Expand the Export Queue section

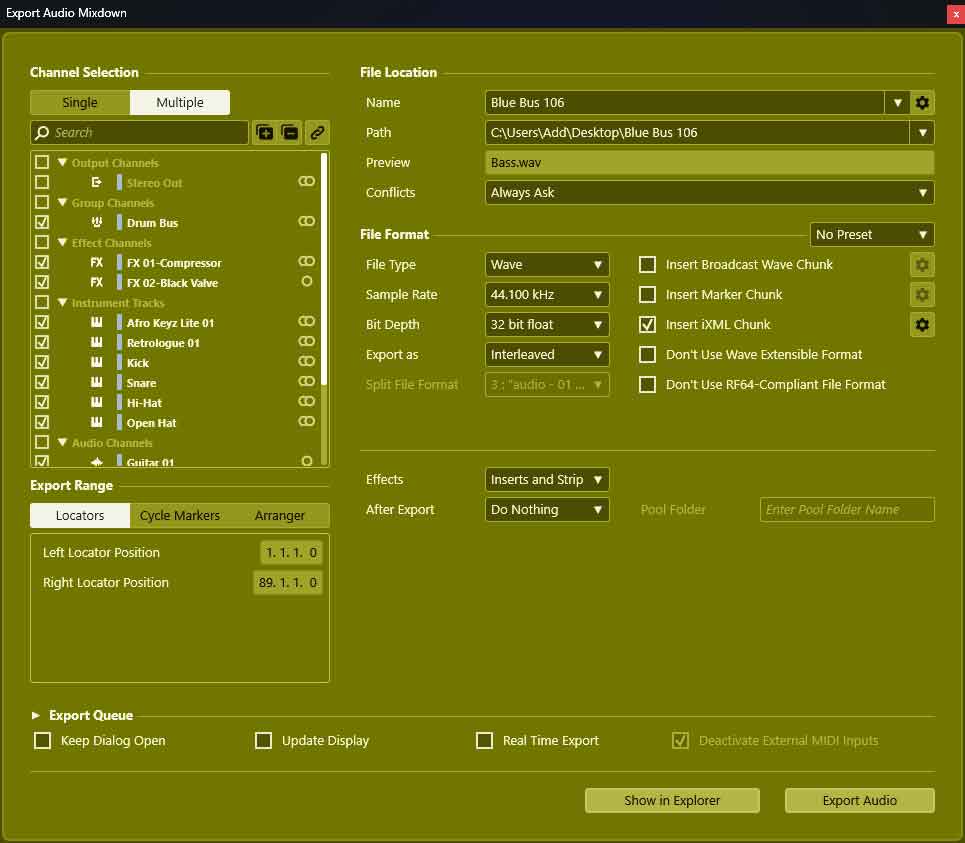[37, 715]
